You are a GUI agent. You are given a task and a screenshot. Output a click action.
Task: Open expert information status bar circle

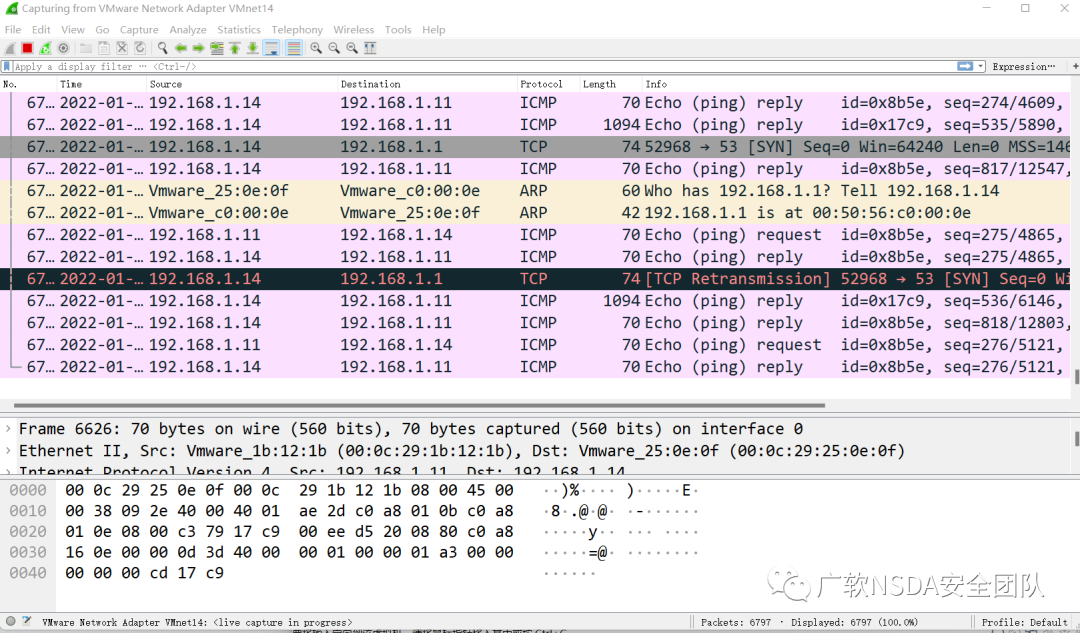[10, 621]
